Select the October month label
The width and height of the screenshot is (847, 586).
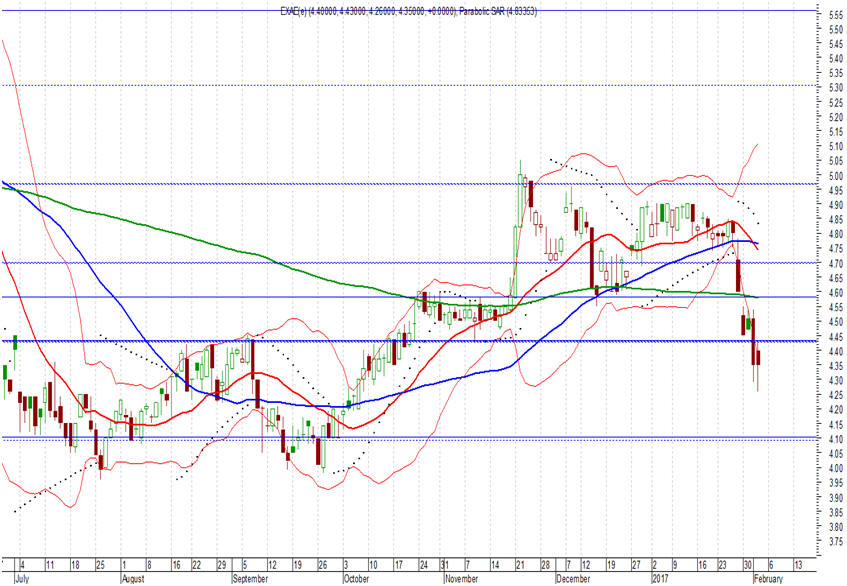click(357, 578)
